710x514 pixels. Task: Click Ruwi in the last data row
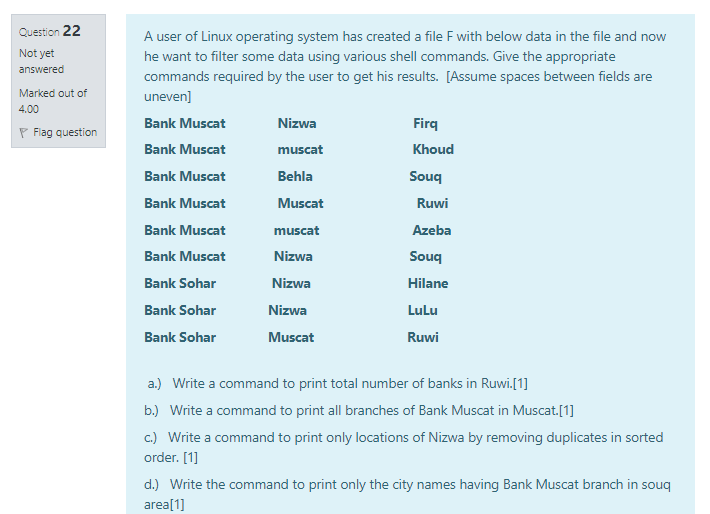pos(423,337)
